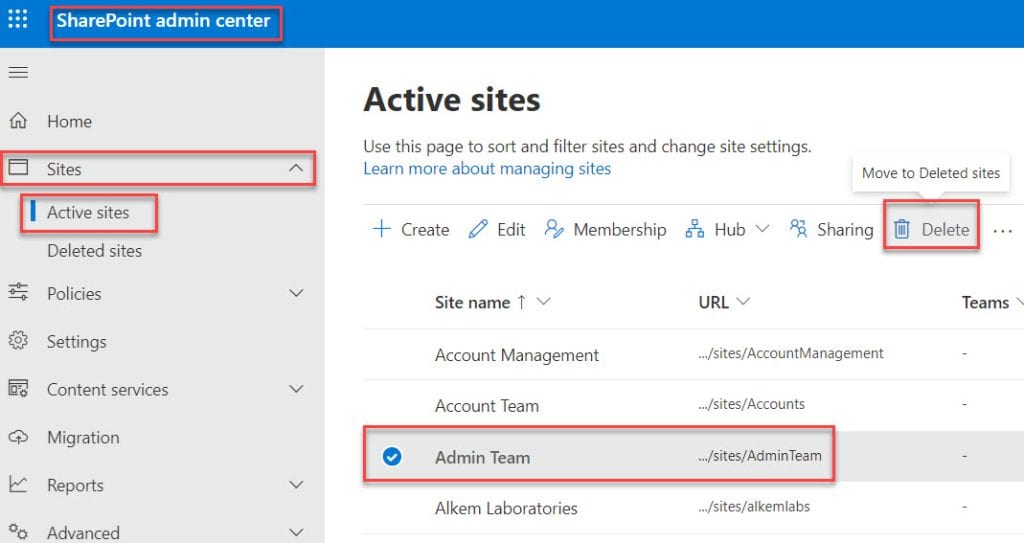Click the Create plus icon
This screenshot has height=543, width=1024.
[x=381, y=229]
